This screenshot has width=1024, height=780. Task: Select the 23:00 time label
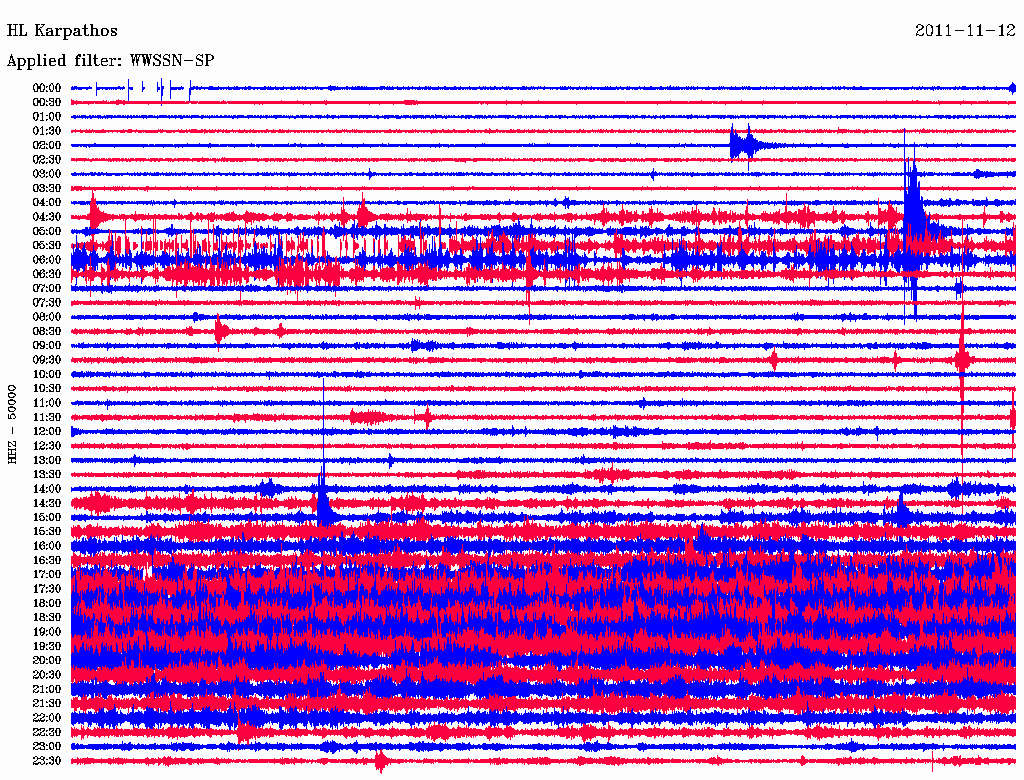point(47,747)
